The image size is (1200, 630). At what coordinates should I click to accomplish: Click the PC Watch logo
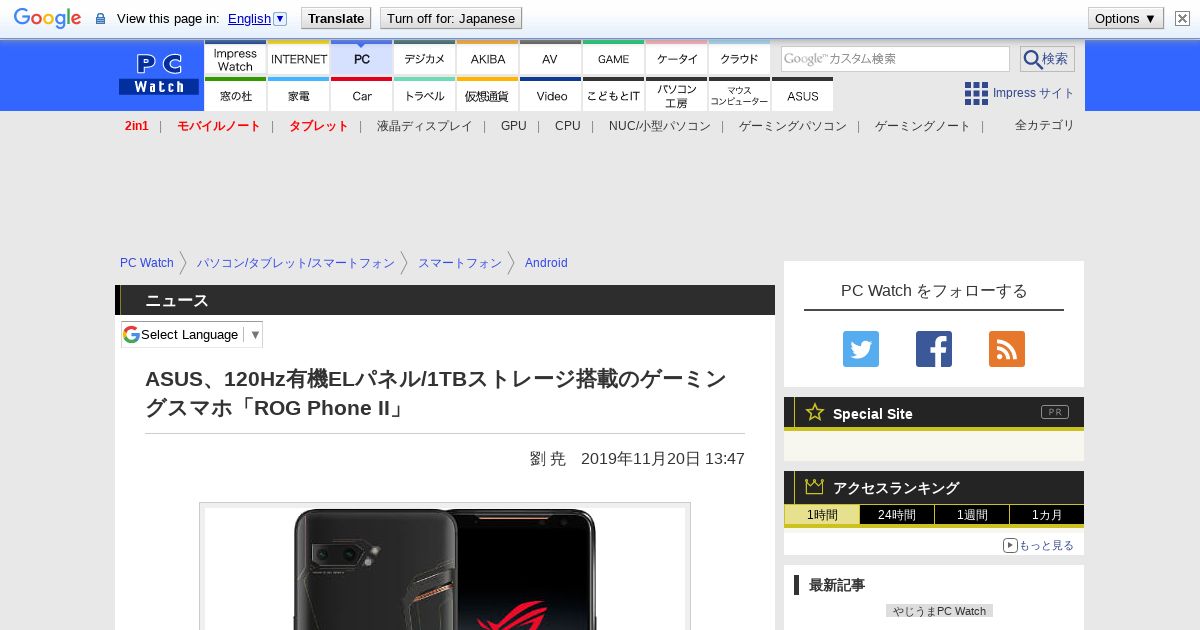(x=159, y=75)
